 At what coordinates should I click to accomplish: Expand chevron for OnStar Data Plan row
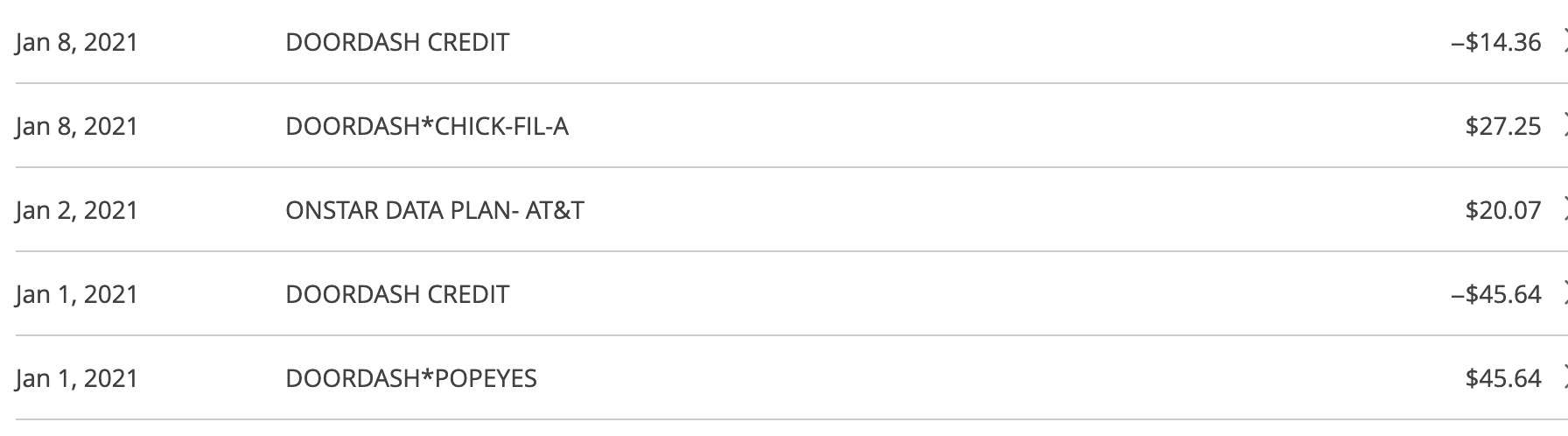(x=1564, y=210)
